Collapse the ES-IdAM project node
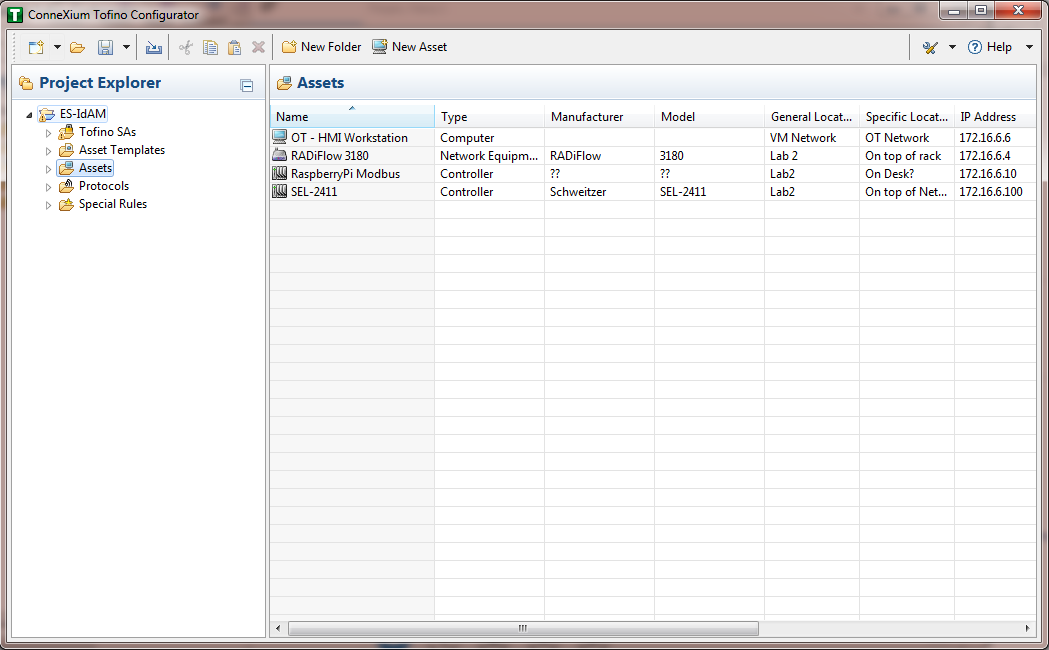The width and height of the screenshot is (1049, 650). [29, 114]
